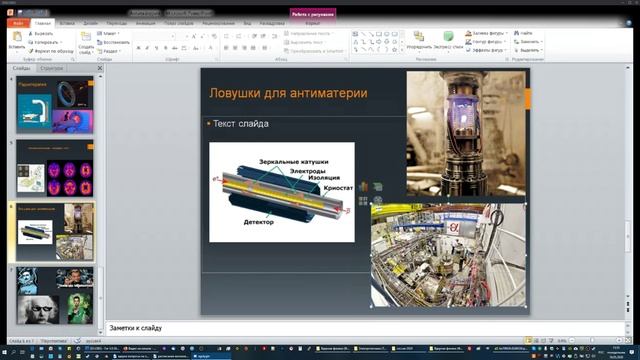640x360 pixels.
Task: Close the slides thumbnail pane
Action: pos(100,68)
